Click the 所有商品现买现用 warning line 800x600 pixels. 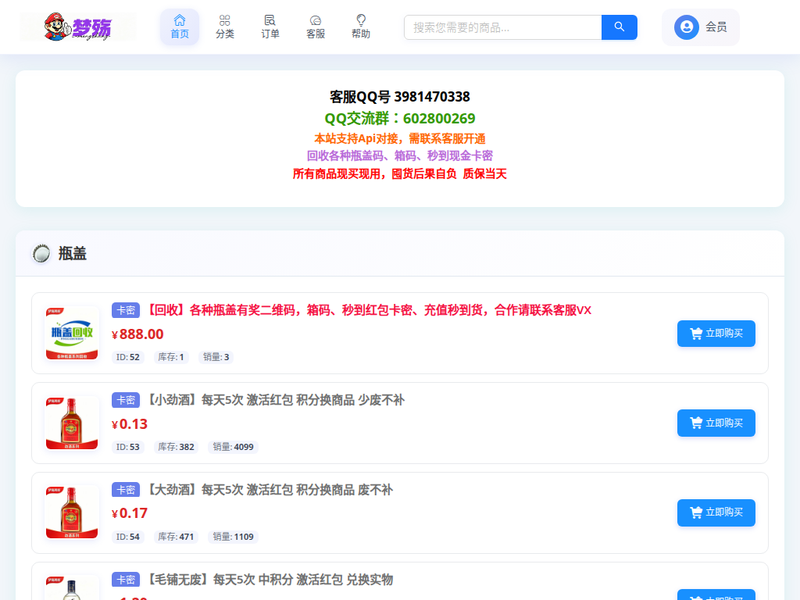coord(400,174)
